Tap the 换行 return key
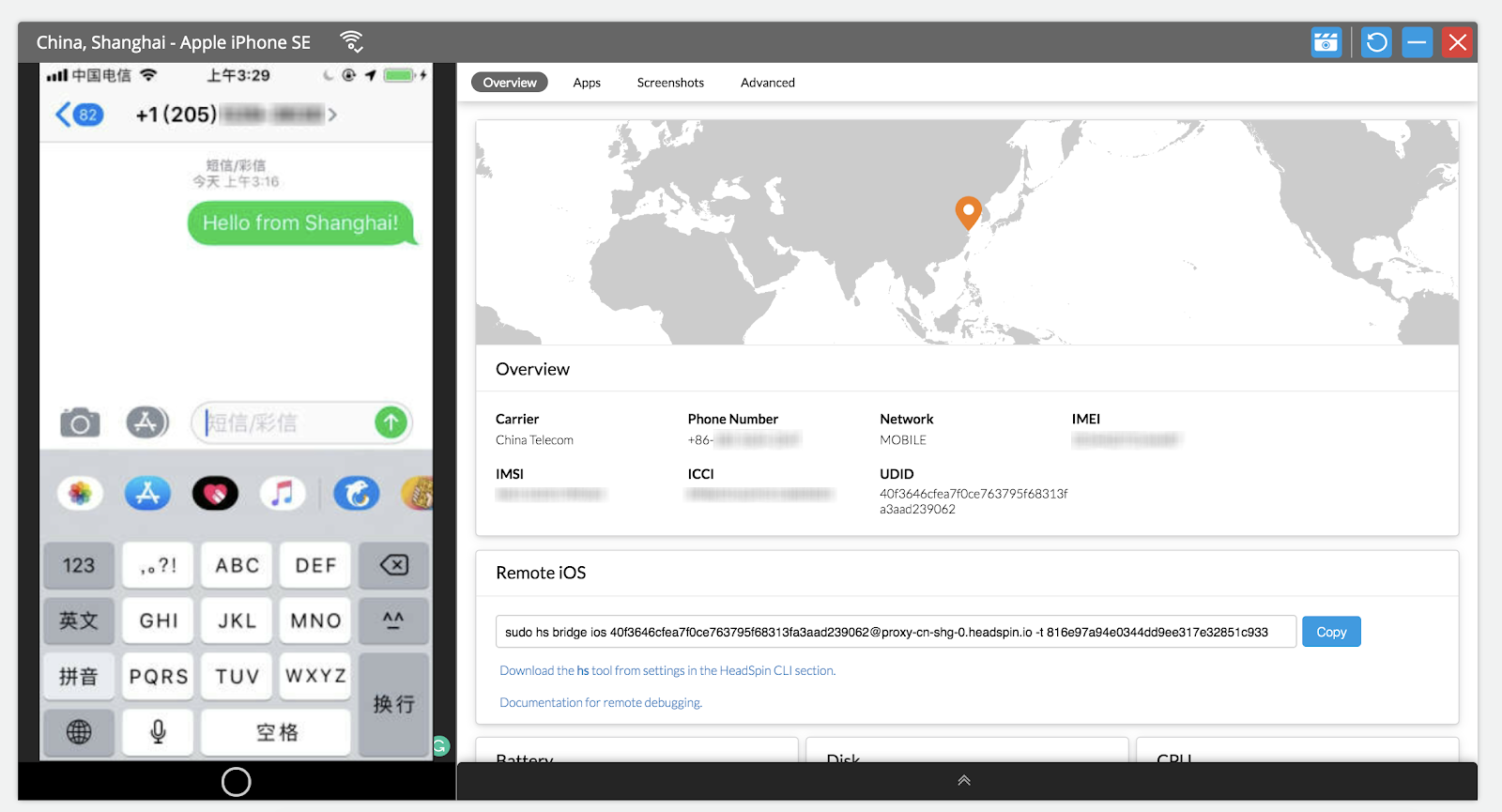Screen dimensions: 1502x812 393,704
